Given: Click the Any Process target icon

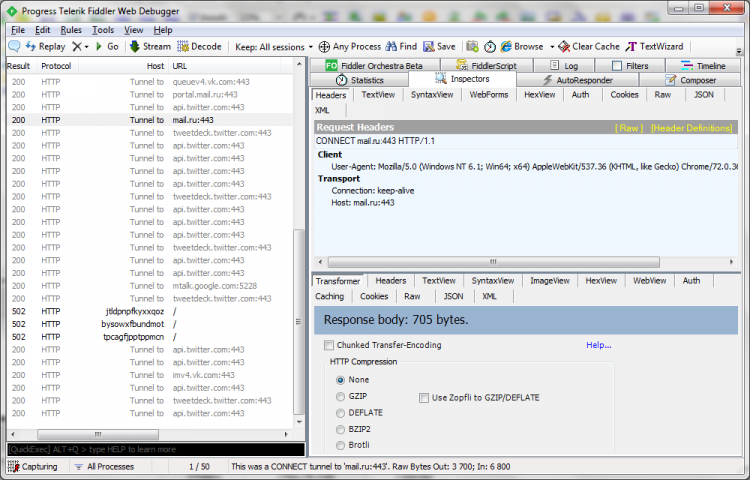Looking at the screenshot, I should (x=324, y=46).
